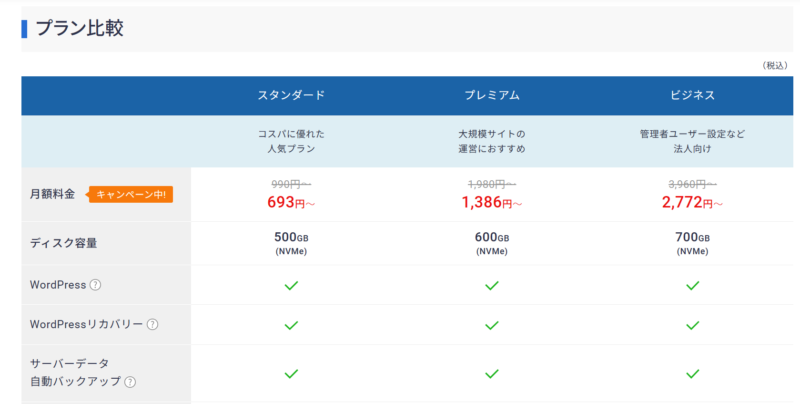
Task: Click the 自動バックアップ checkmark in ビジネス column
Action: (x=692, y=373)
